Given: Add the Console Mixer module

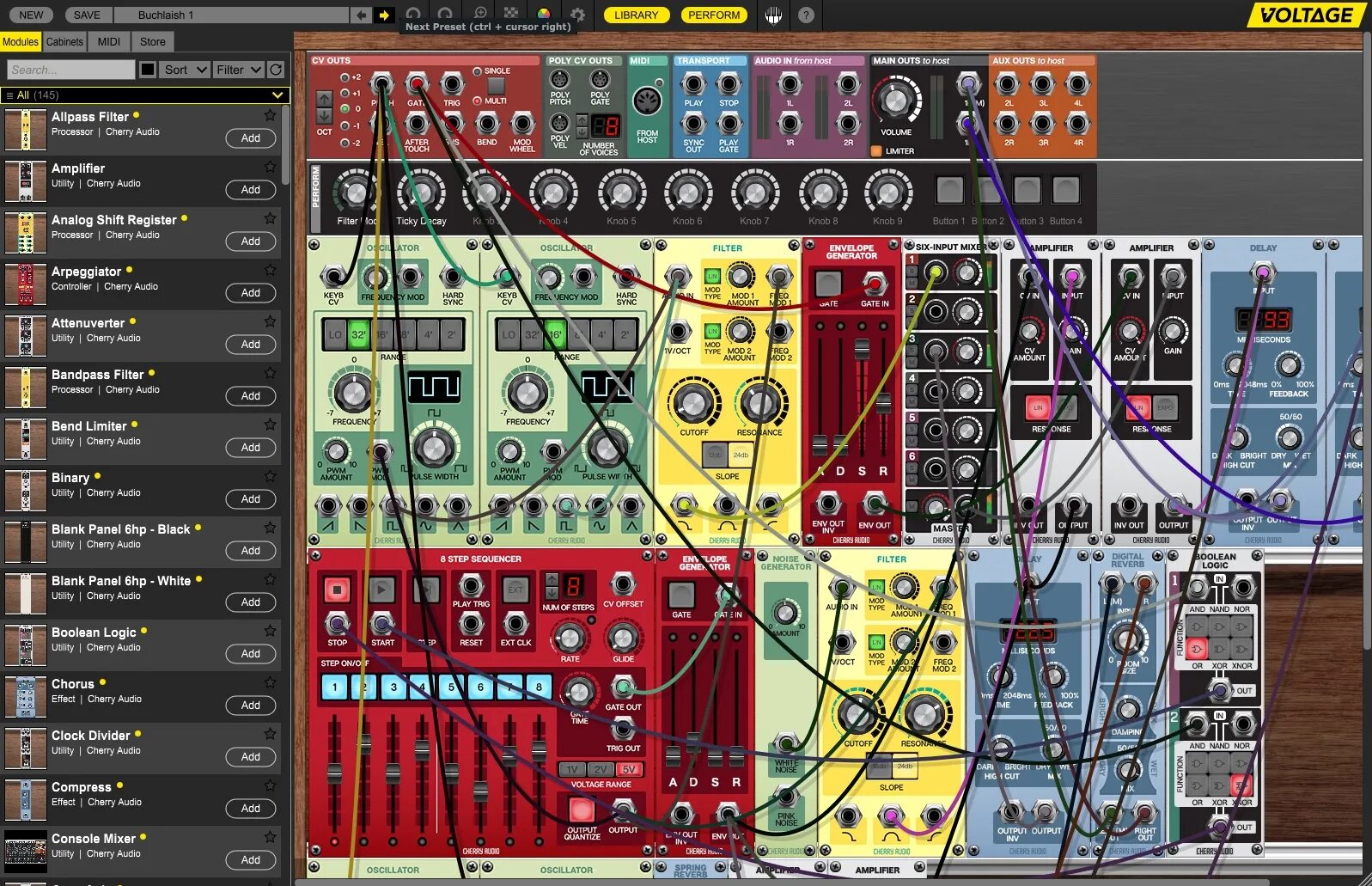Looking at the screenshot, I should coord(251,860).
